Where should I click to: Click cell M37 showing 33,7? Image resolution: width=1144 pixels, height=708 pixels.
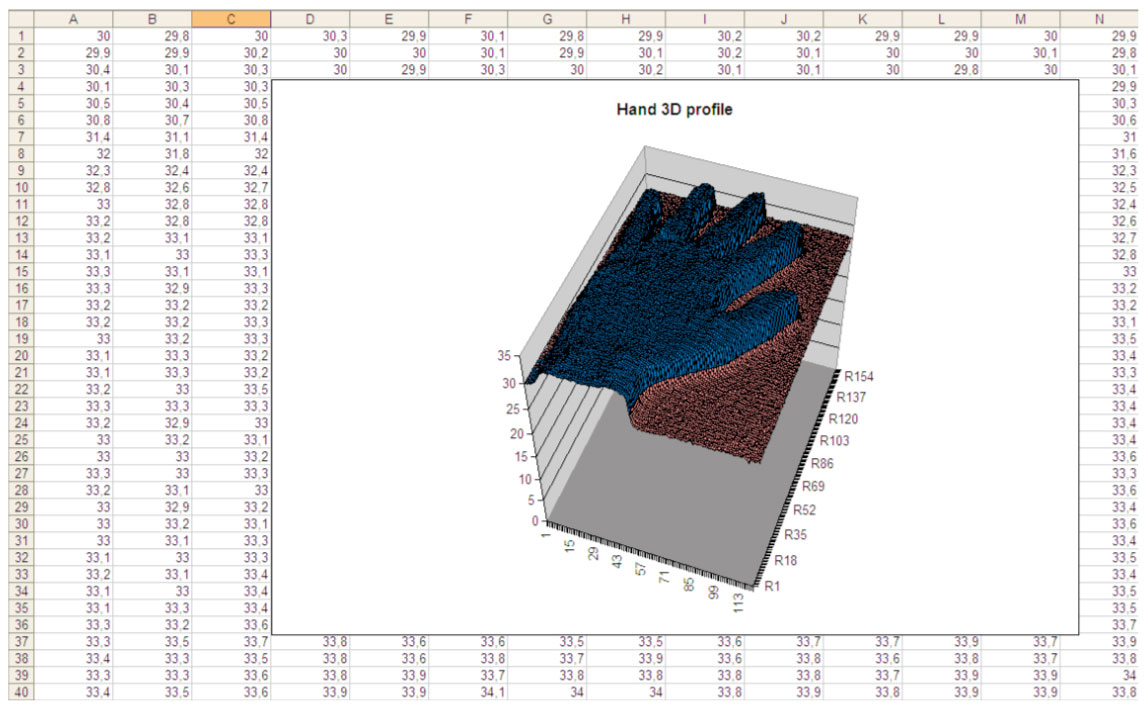coord(1021,642)
